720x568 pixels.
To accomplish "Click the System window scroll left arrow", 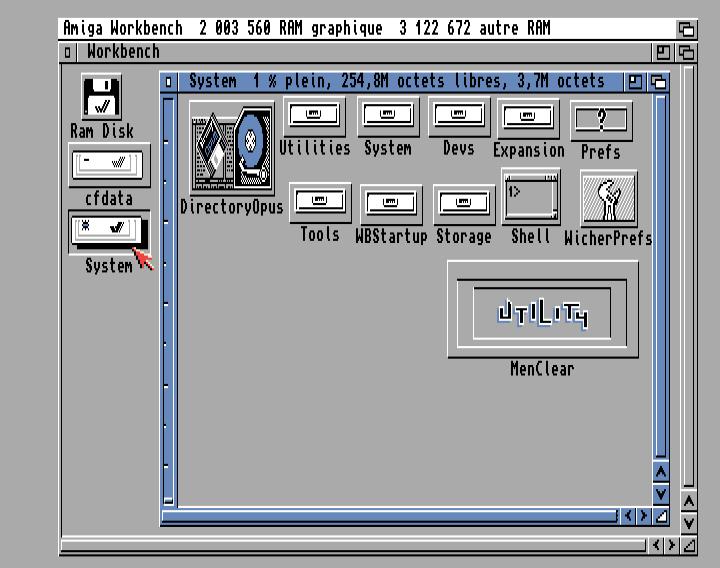I will point(628,516).
